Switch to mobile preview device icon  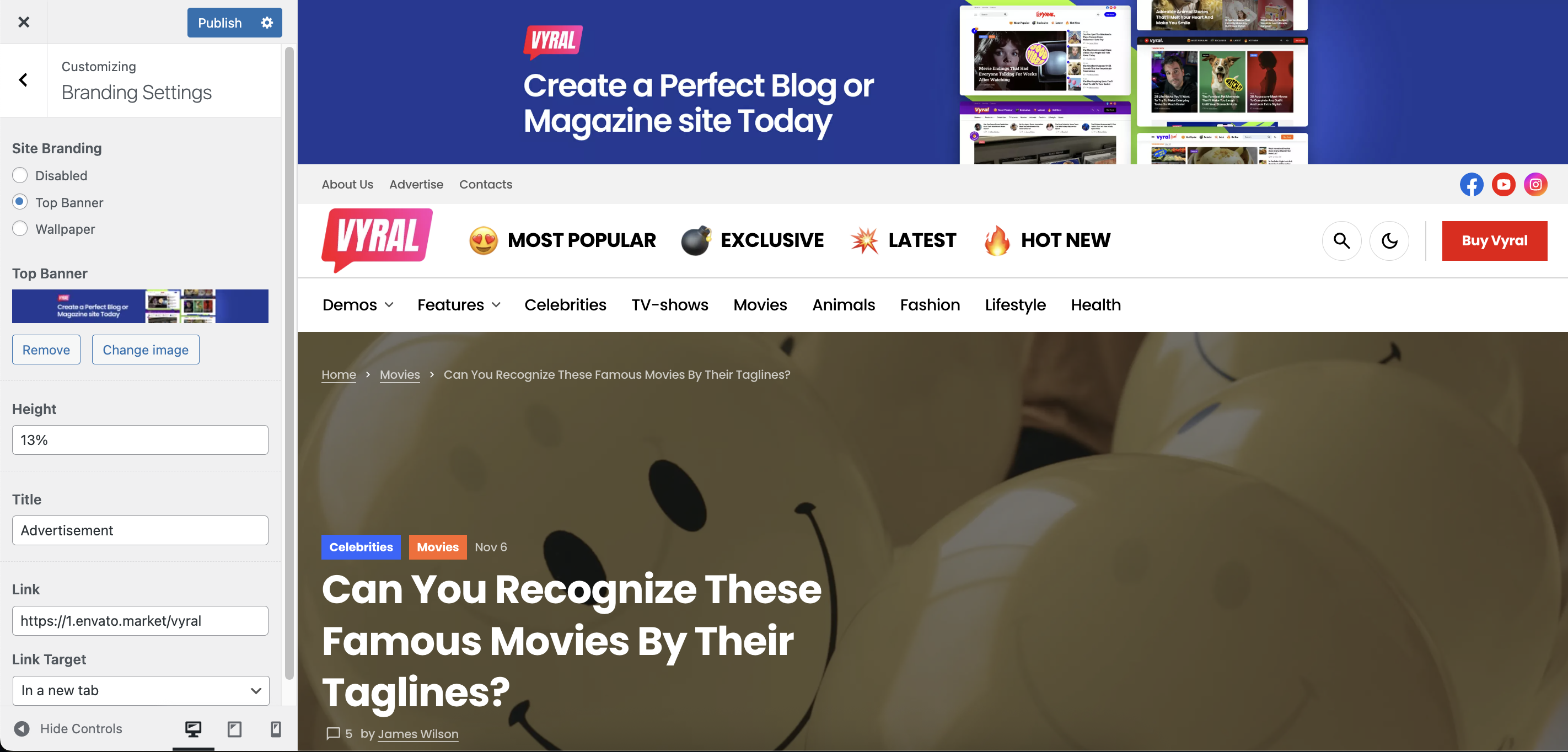(x=276, y=728)
